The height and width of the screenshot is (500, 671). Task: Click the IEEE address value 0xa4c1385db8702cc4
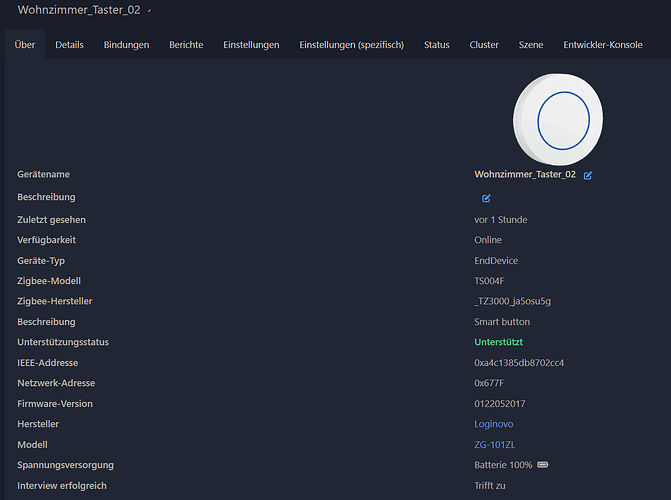[519, 362]
